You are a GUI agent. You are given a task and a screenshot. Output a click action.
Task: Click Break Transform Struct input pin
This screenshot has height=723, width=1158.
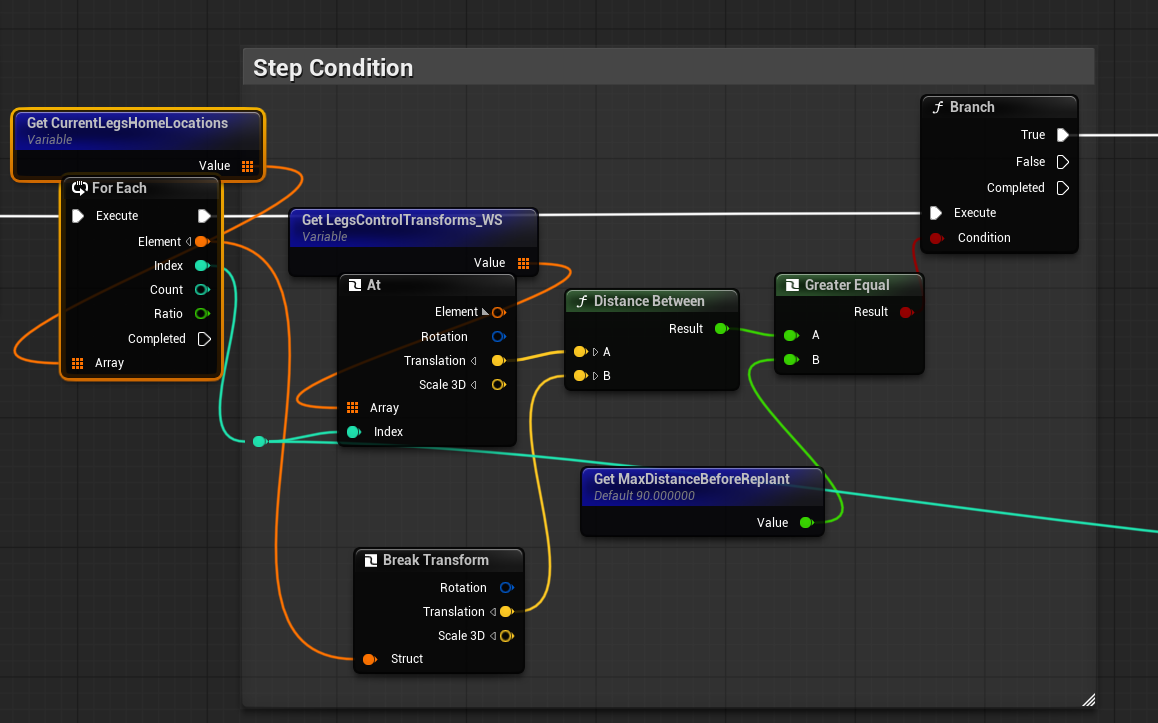tap(369, 659)
